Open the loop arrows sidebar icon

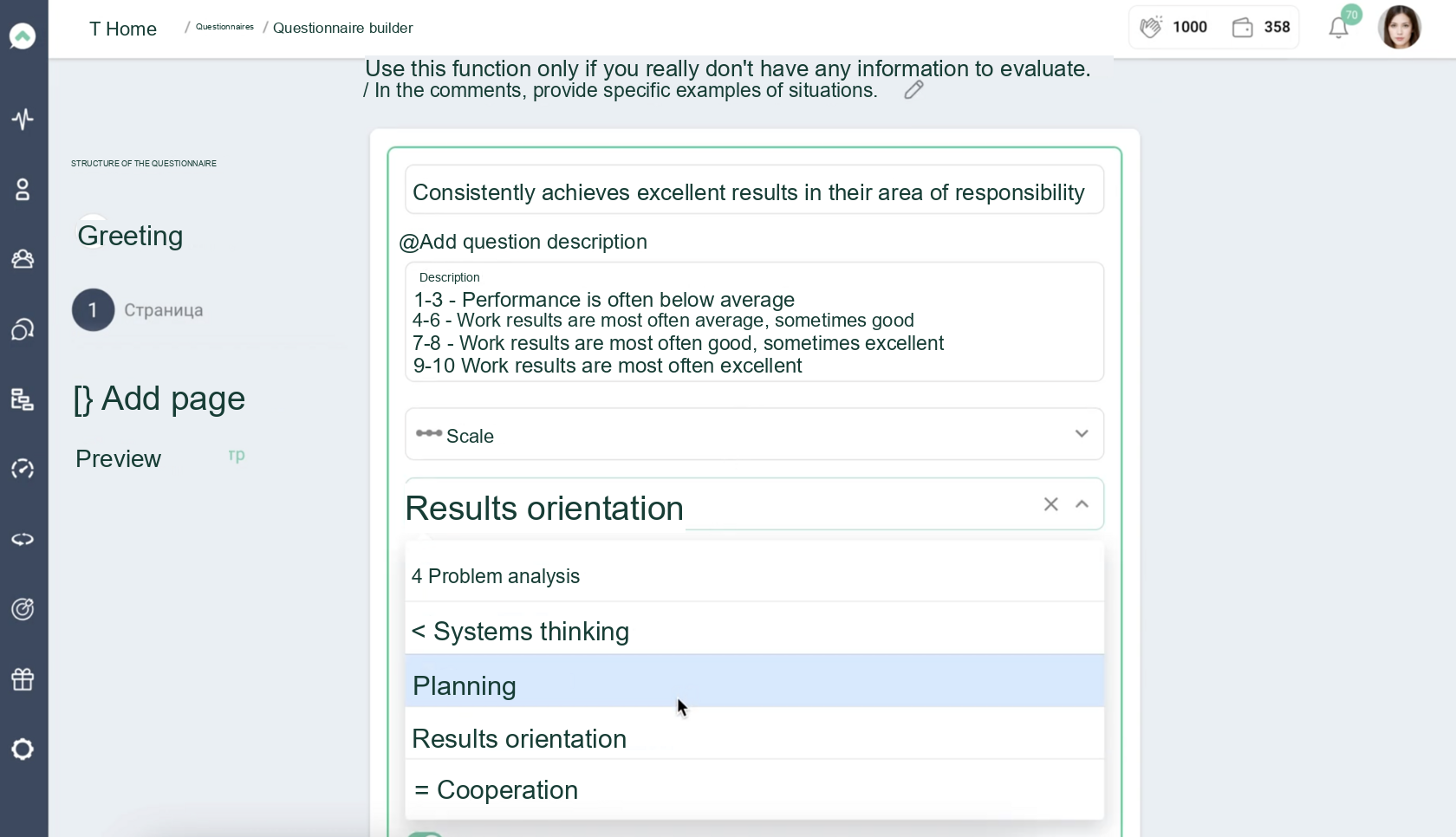23,539
